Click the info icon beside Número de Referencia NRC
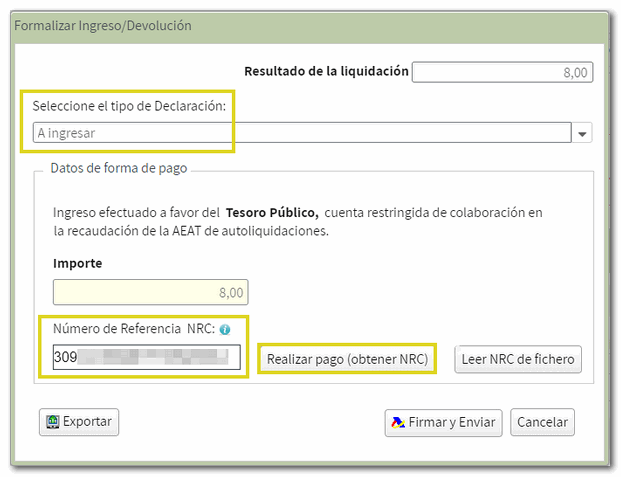The height and width of the screenshot is (477, 621). (225, 329)
